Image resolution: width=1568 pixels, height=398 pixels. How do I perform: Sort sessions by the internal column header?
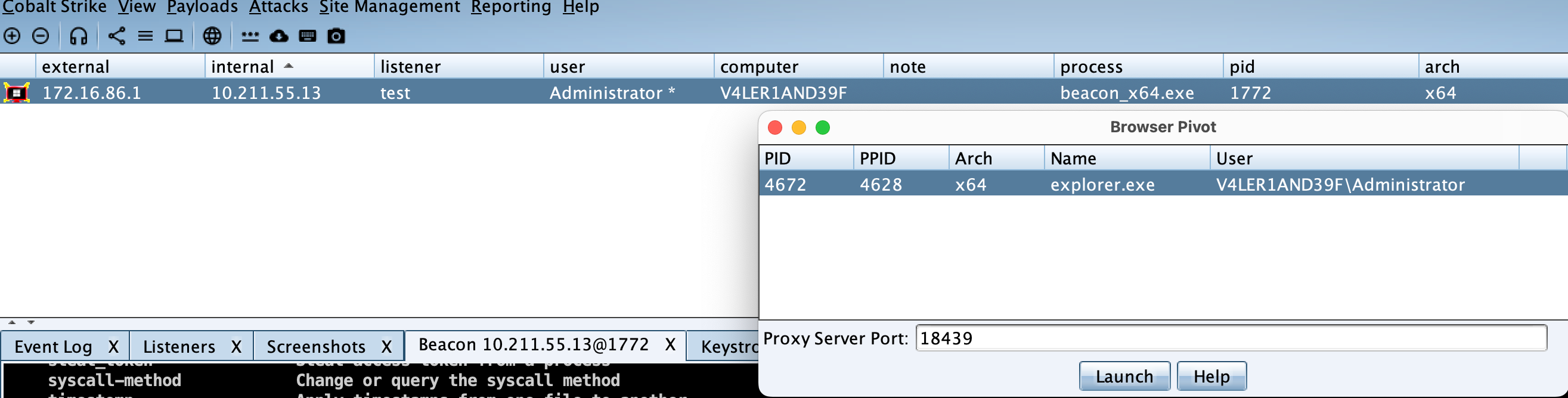pyautogui.click(x=289, y=66)
